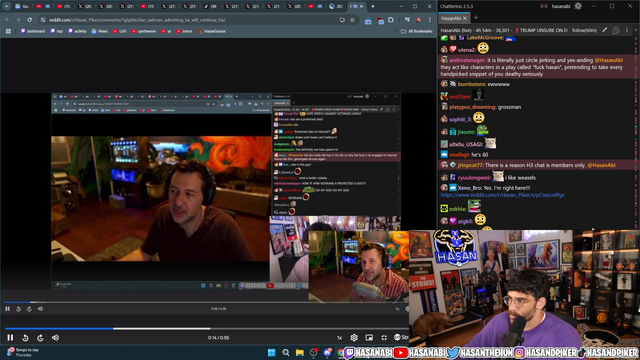Toggle fullscreen on the Reddit video
This screenshot has height=360, width=640.
click(384, 338)
